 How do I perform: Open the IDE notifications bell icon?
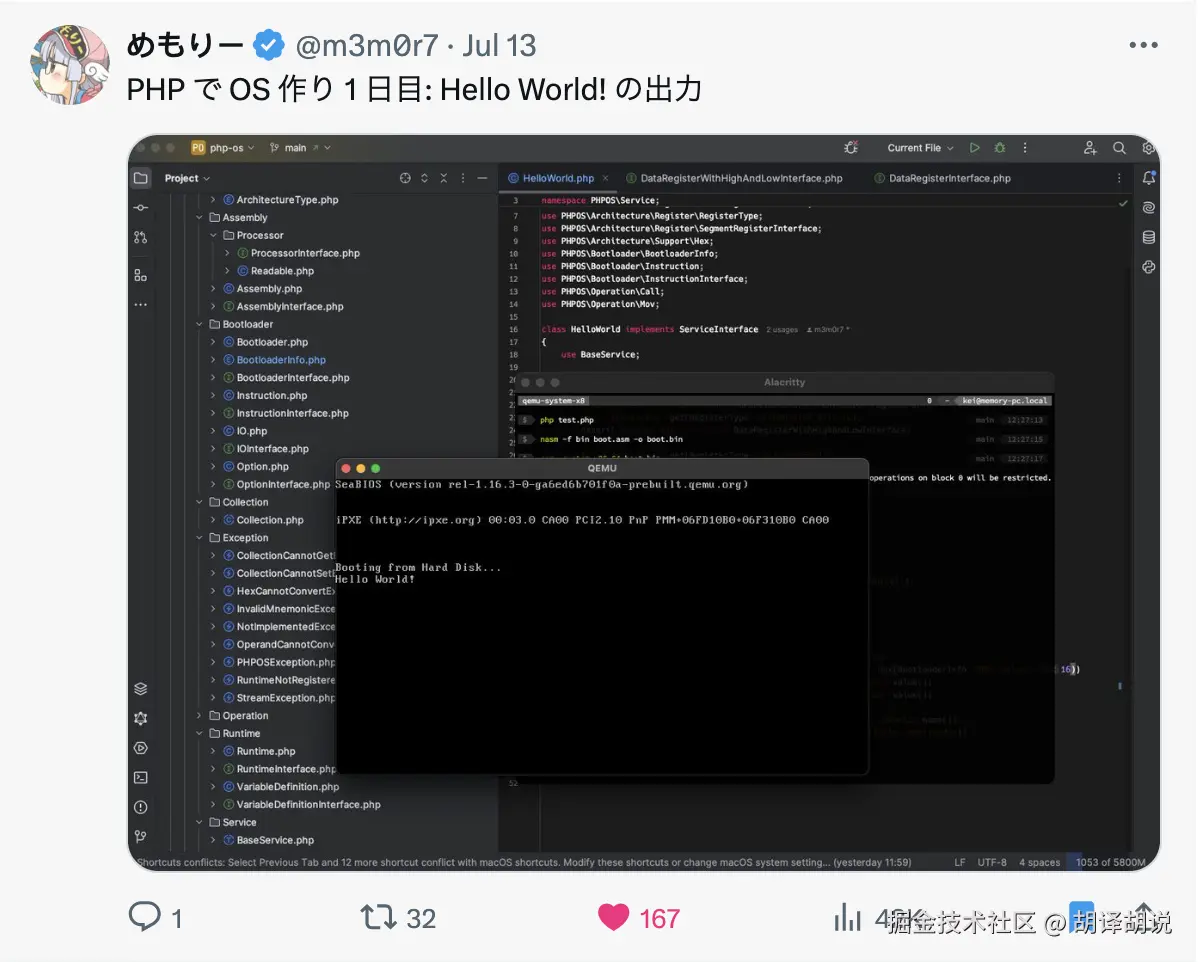(x=1148, y=177)
